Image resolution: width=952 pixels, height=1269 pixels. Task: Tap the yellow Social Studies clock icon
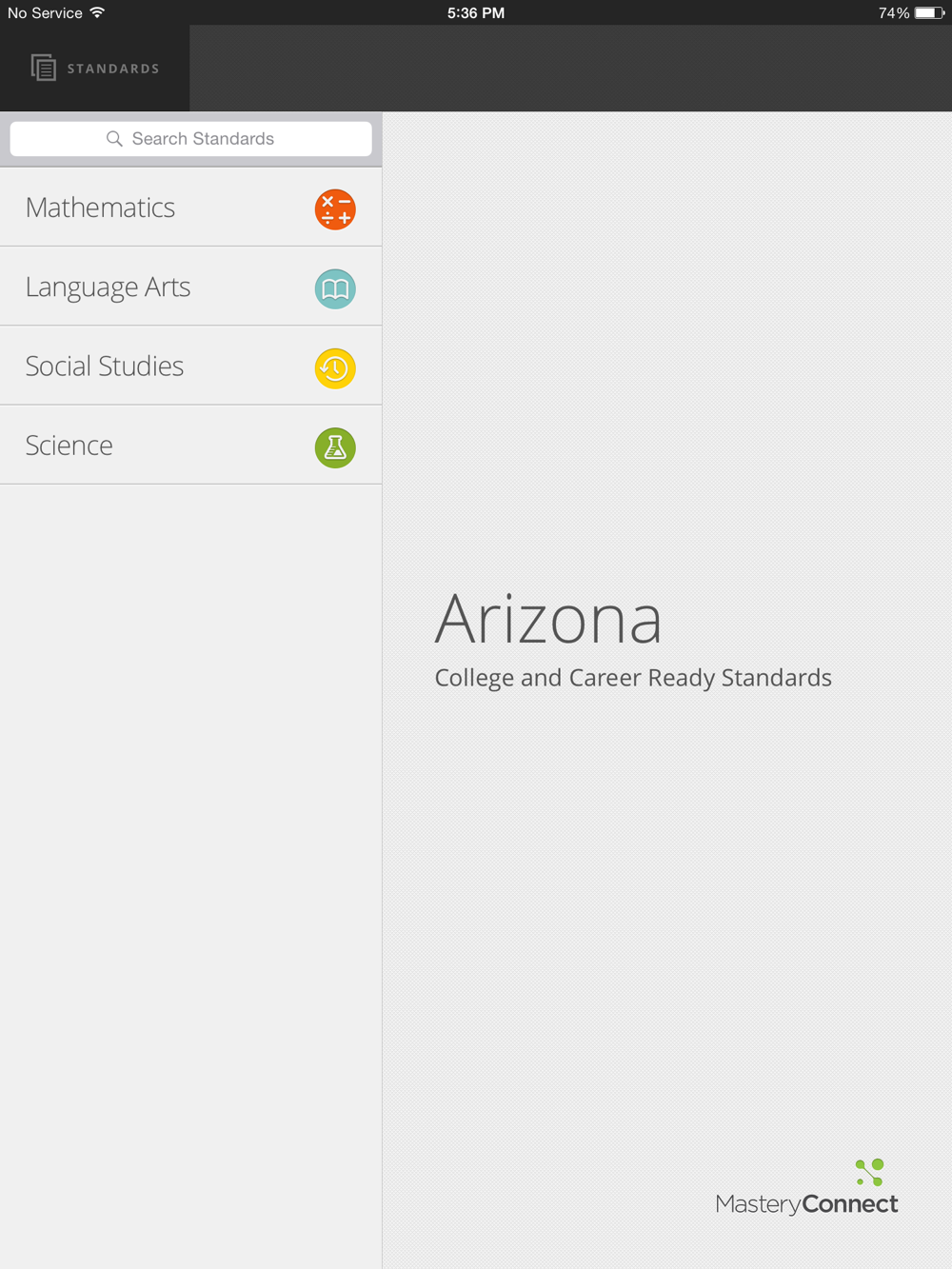[x=335, y=368]
